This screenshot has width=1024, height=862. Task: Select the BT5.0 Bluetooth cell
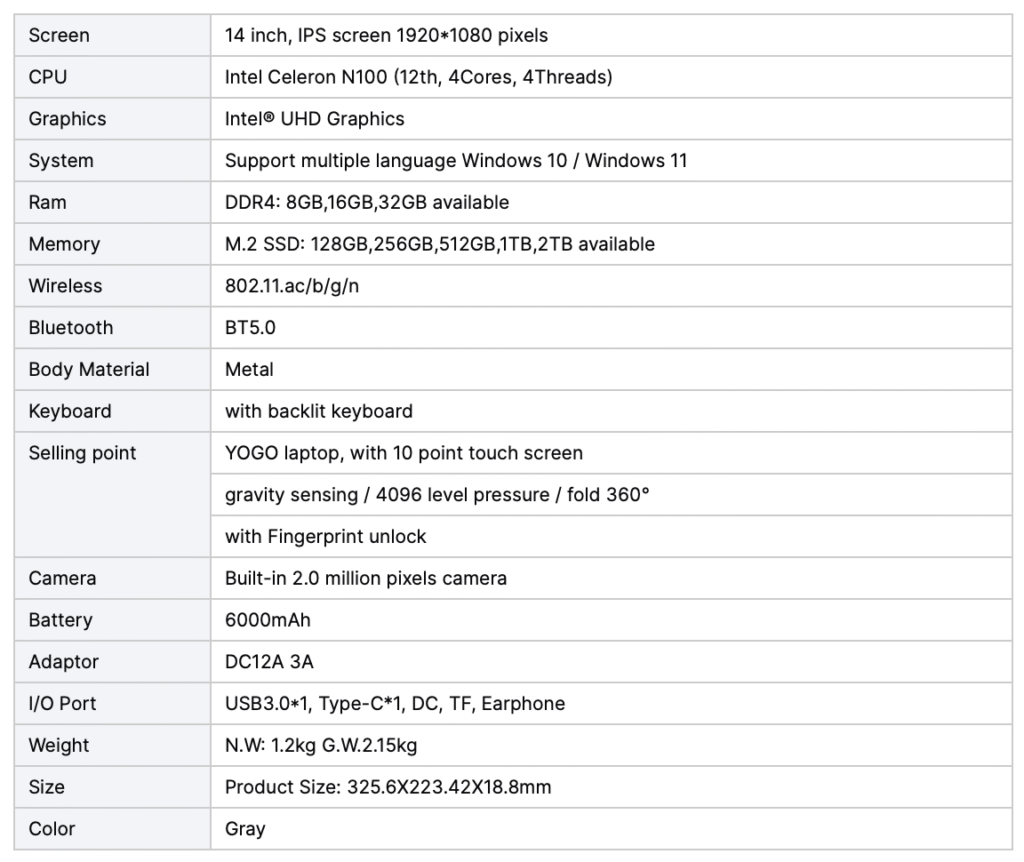click(250, 328)
